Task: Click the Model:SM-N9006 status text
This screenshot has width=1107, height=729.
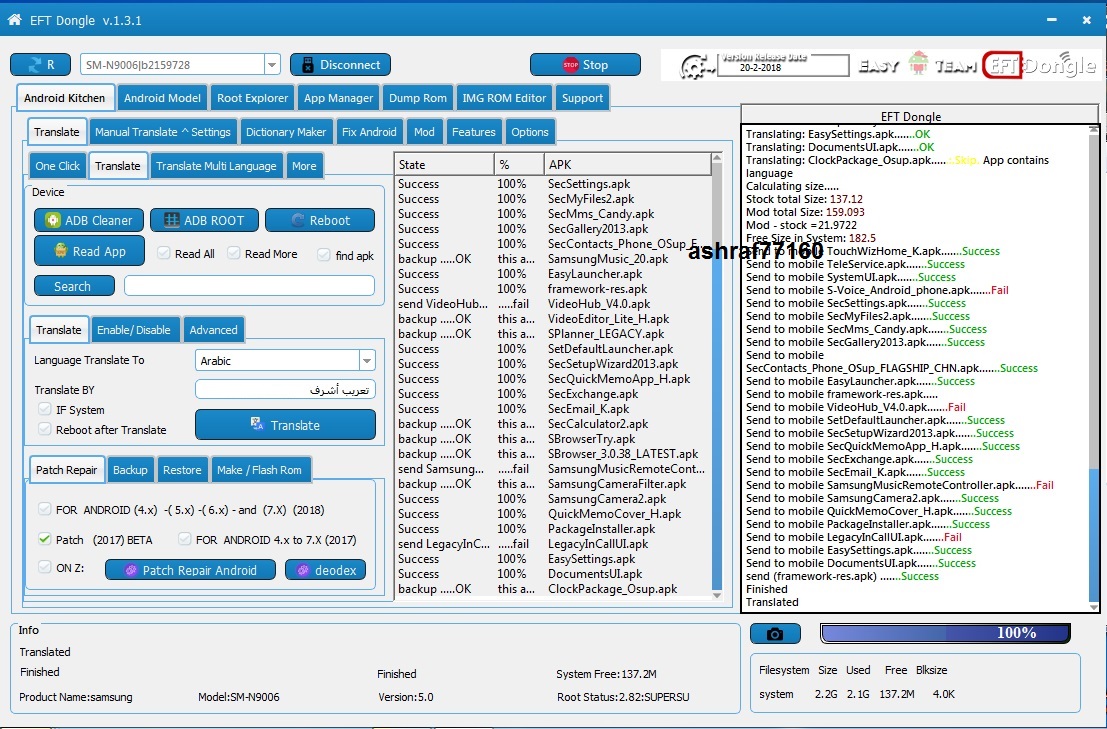Action: [239, 697]
